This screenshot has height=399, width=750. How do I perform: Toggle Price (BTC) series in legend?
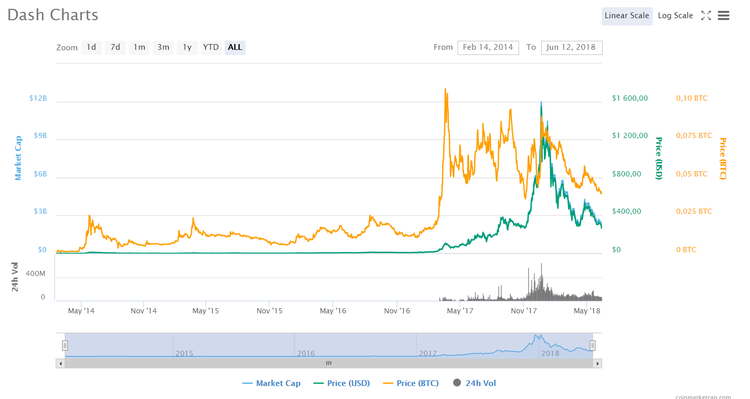(411, 383)
